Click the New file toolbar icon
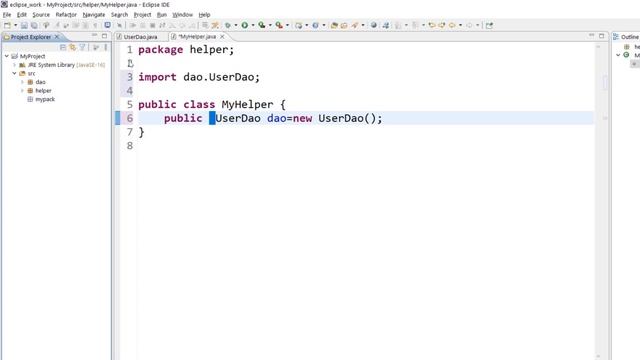 click(7, 25)
